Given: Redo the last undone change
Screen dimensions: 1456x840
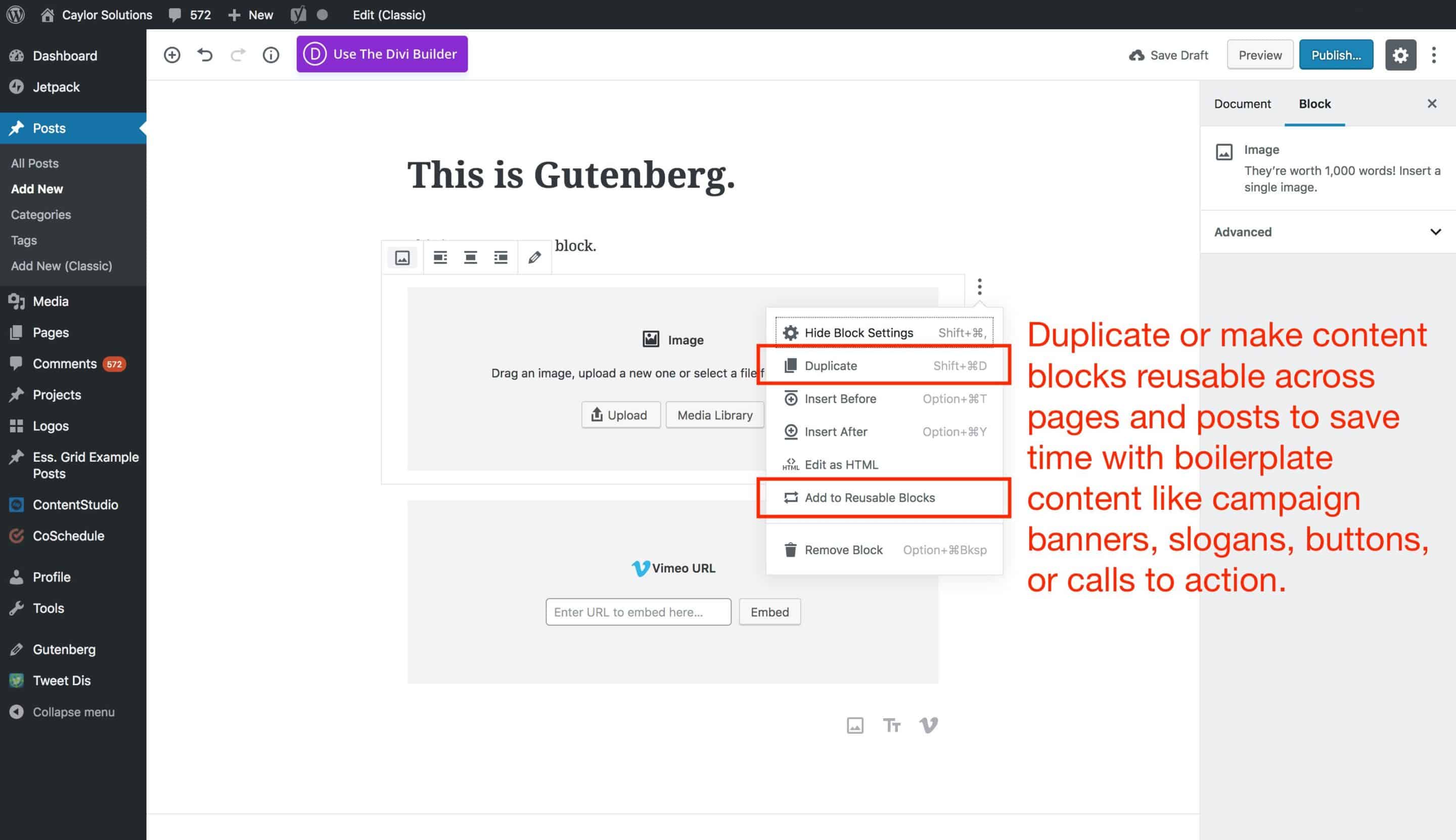Looking at the screenshot, I should coord(238,55).
